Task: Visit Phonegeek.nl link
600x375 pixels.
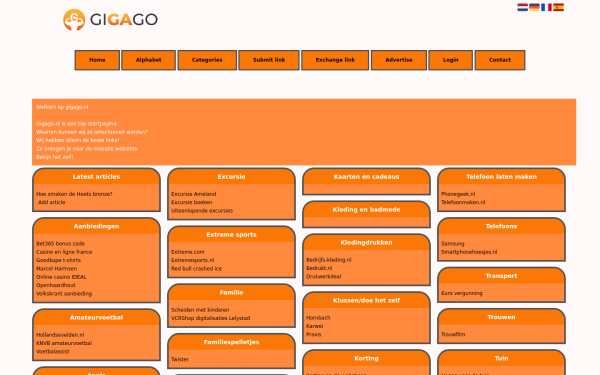Action: [458, 194]
